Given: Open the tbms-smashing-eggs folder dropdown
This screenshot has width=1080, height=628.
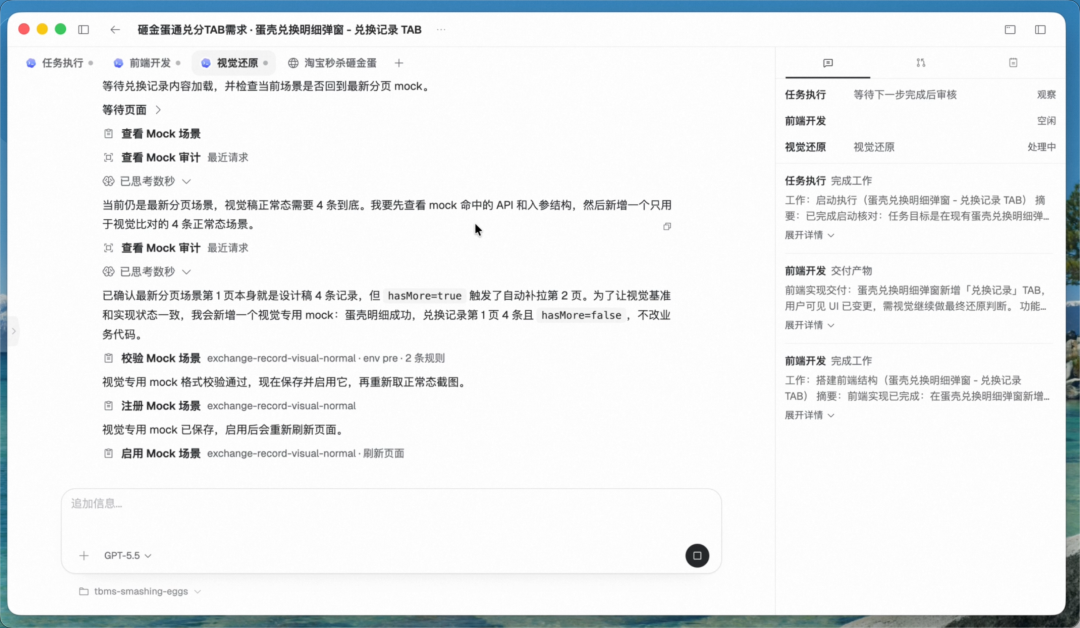Looking at the screenshot, I should tap(141, 592).
